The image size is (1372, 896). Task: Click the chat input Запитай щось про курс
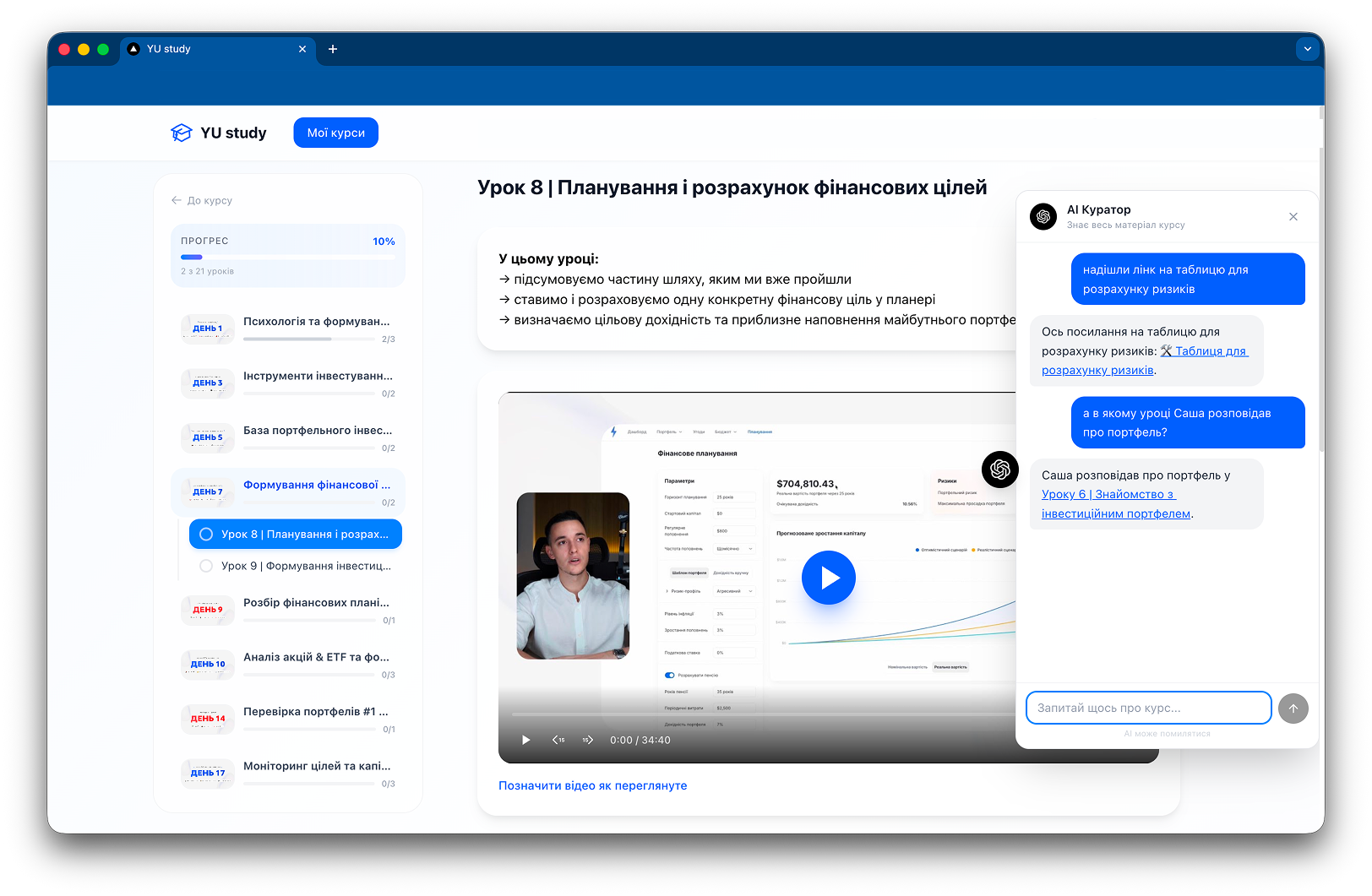(x=1148, y=708)
